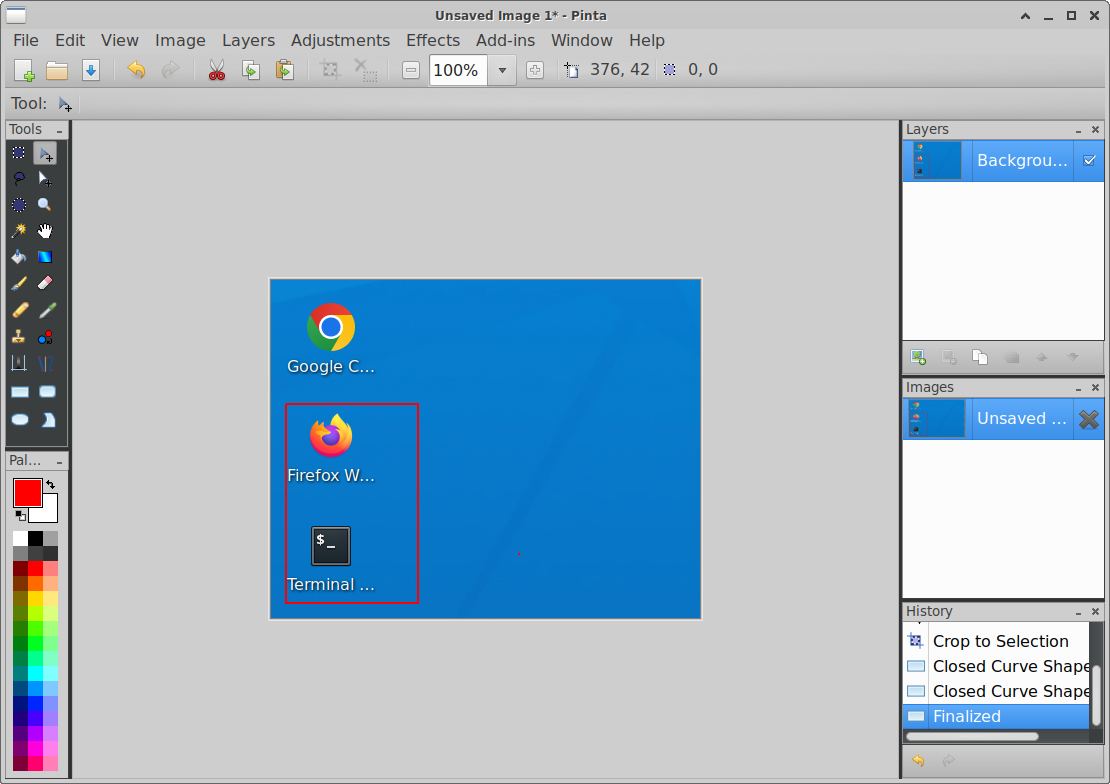Click the Cut scissors icon
The width and height of the screenshot is (1110, 784).
(x=217, y=70)
